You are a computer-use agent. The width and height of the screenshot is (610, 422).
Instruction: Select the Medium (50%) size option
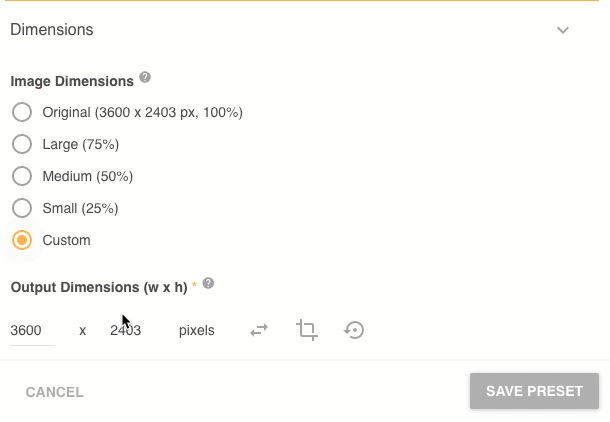22,176
